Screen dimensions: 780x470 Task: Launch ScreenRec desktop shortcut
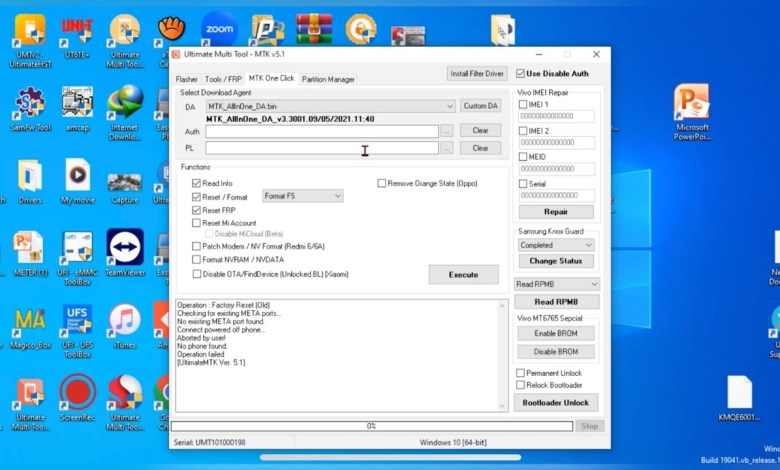tap(77, 398)
